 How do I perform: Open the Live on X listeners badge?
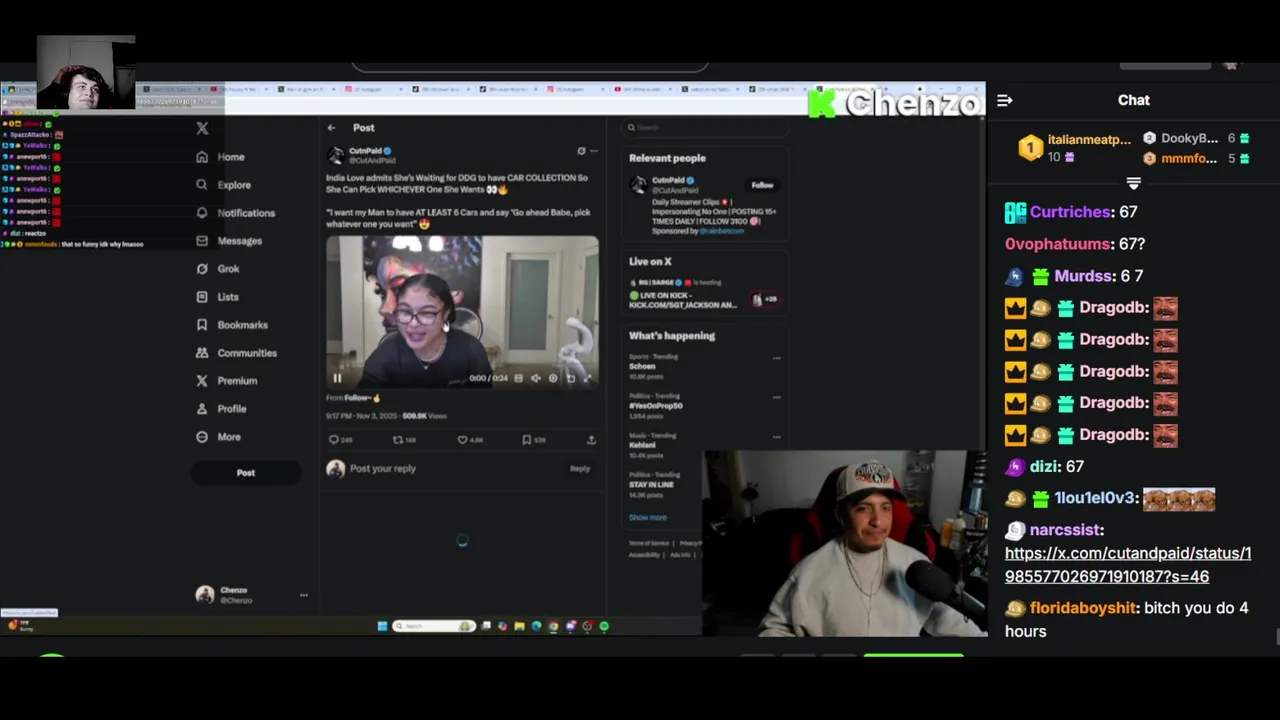tap(765, 299)
